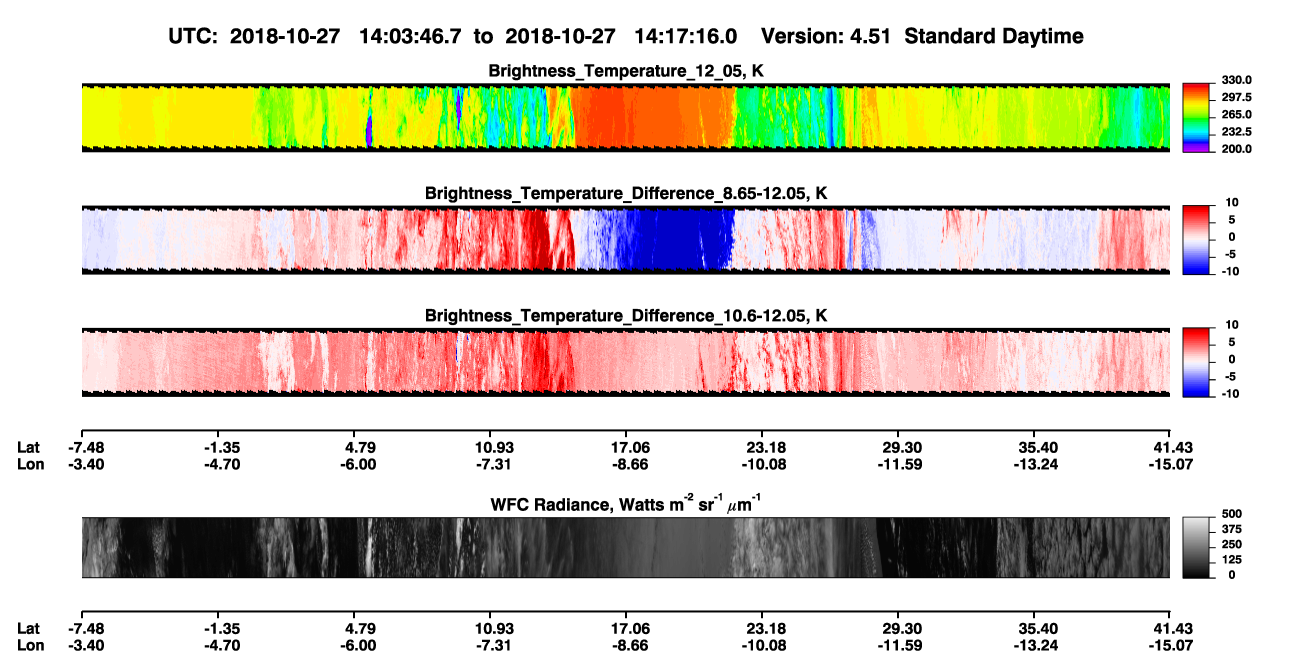Click the 8.65-12.05 difference image strip
This screenshot has height=667, width=1300.
click(x=626, y=240)
